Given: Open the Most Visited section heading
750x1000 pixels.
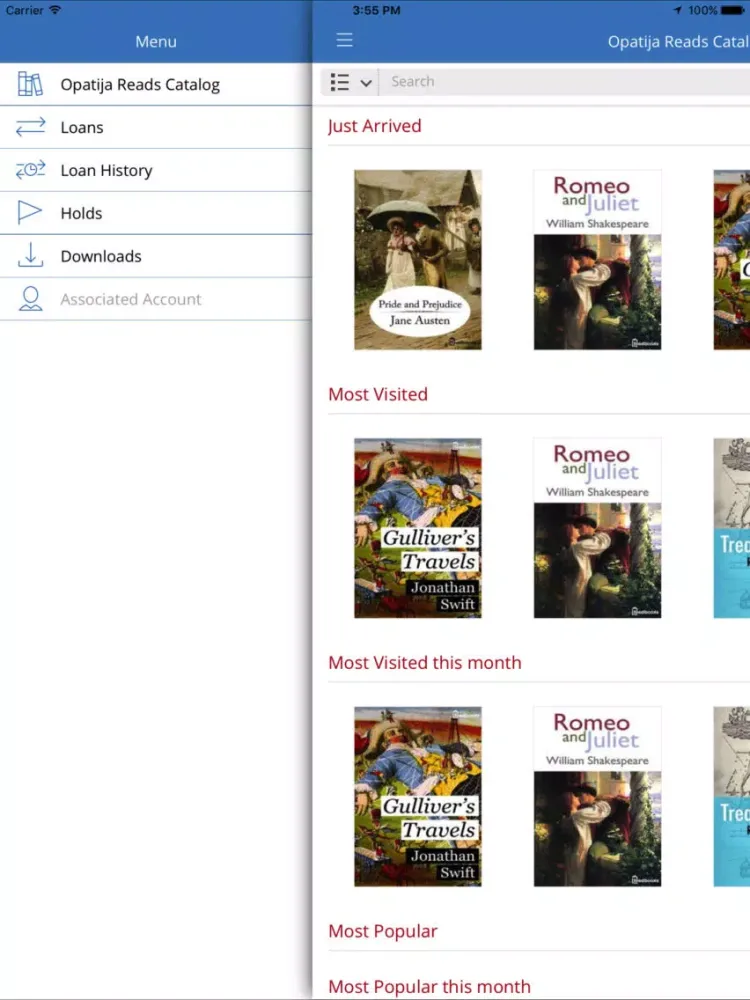Looking at the screenshot, I should point(378,394).
